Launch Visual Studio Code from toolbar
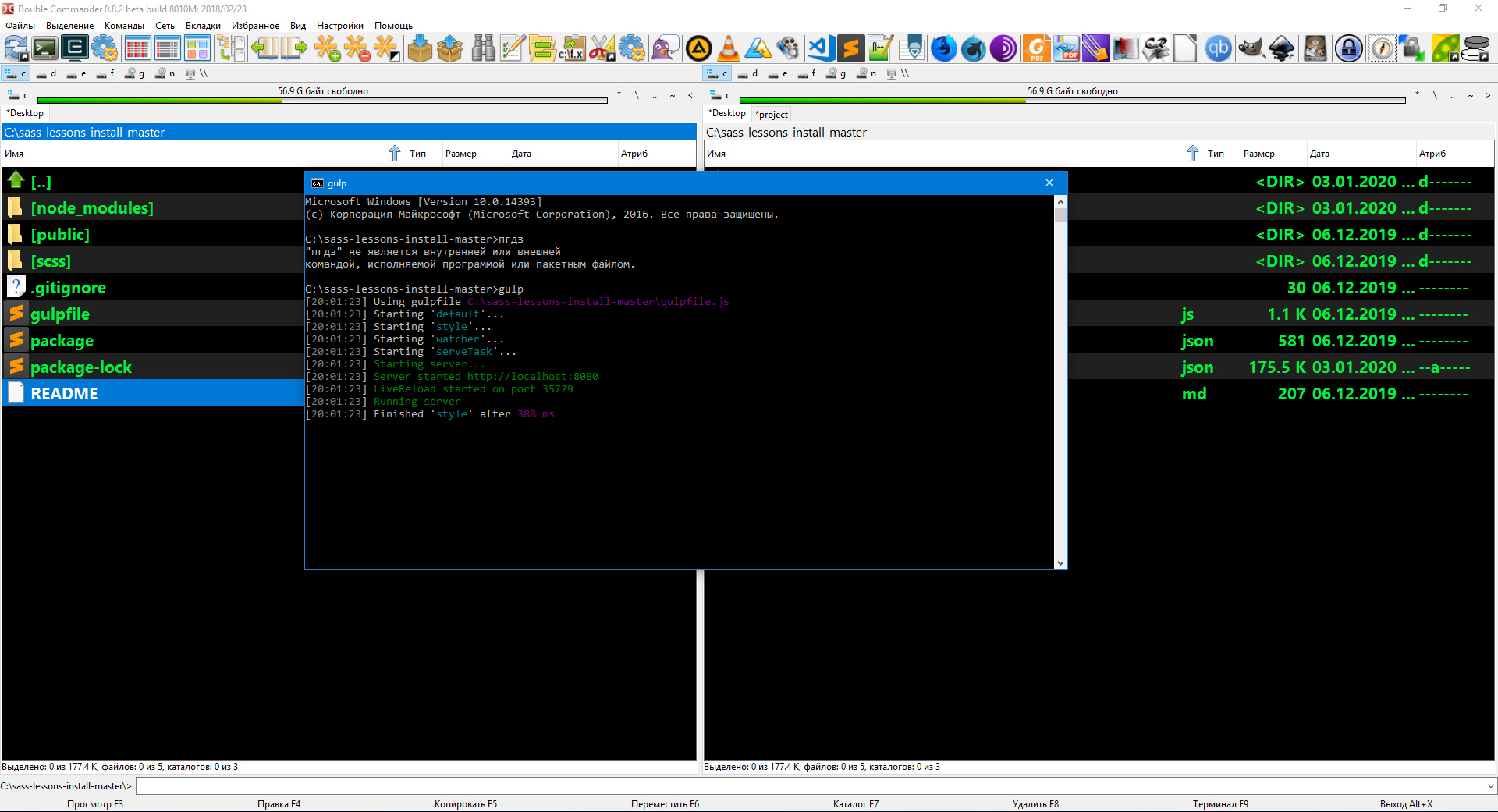Image resolution: width=1498 pixels, height=812 pixels. (820, 49)
